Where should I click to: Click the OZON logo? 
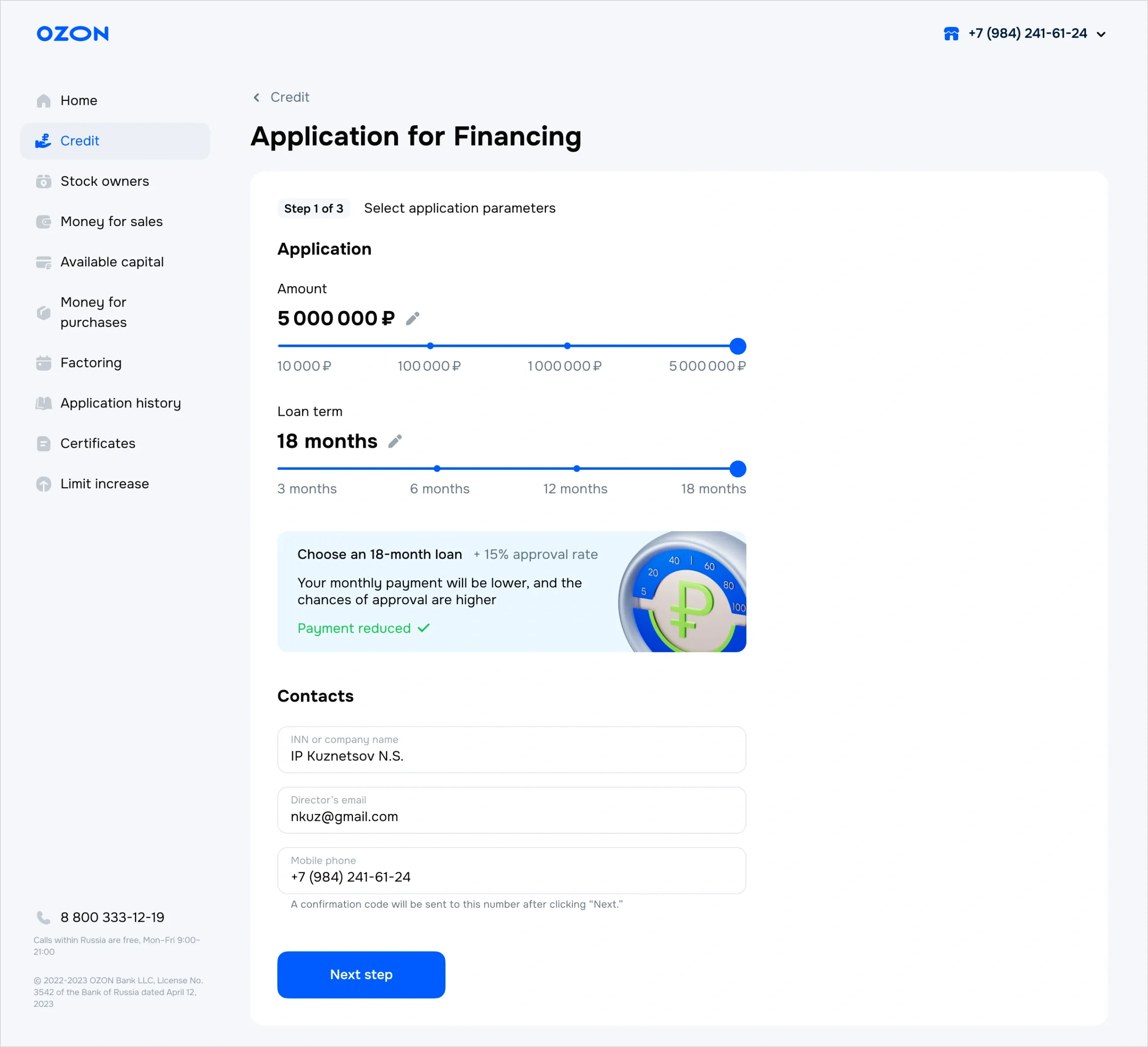(72, 34)
